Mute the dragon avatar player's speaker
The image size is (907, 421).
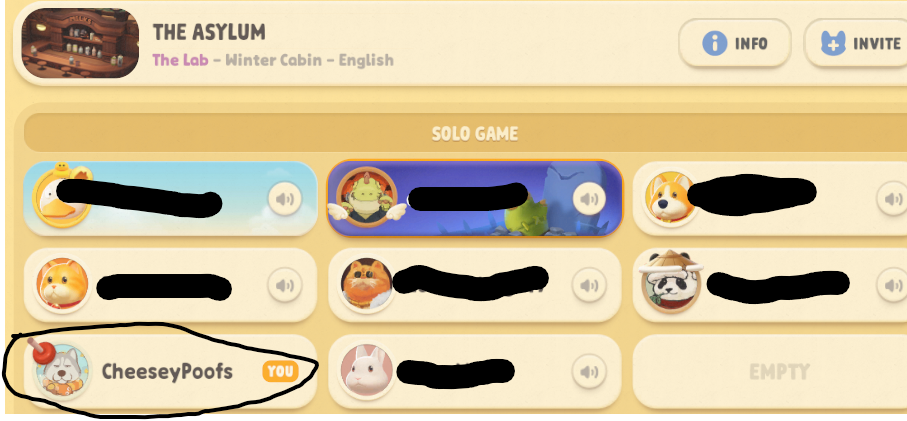[x=589, y=199]
